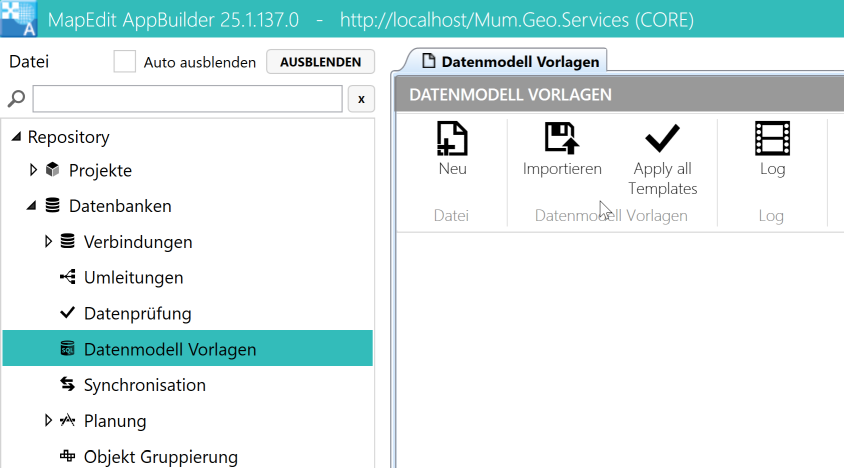Click the Apply all Templates checkmark icon
844x468 pixels.
coord(662,139)
